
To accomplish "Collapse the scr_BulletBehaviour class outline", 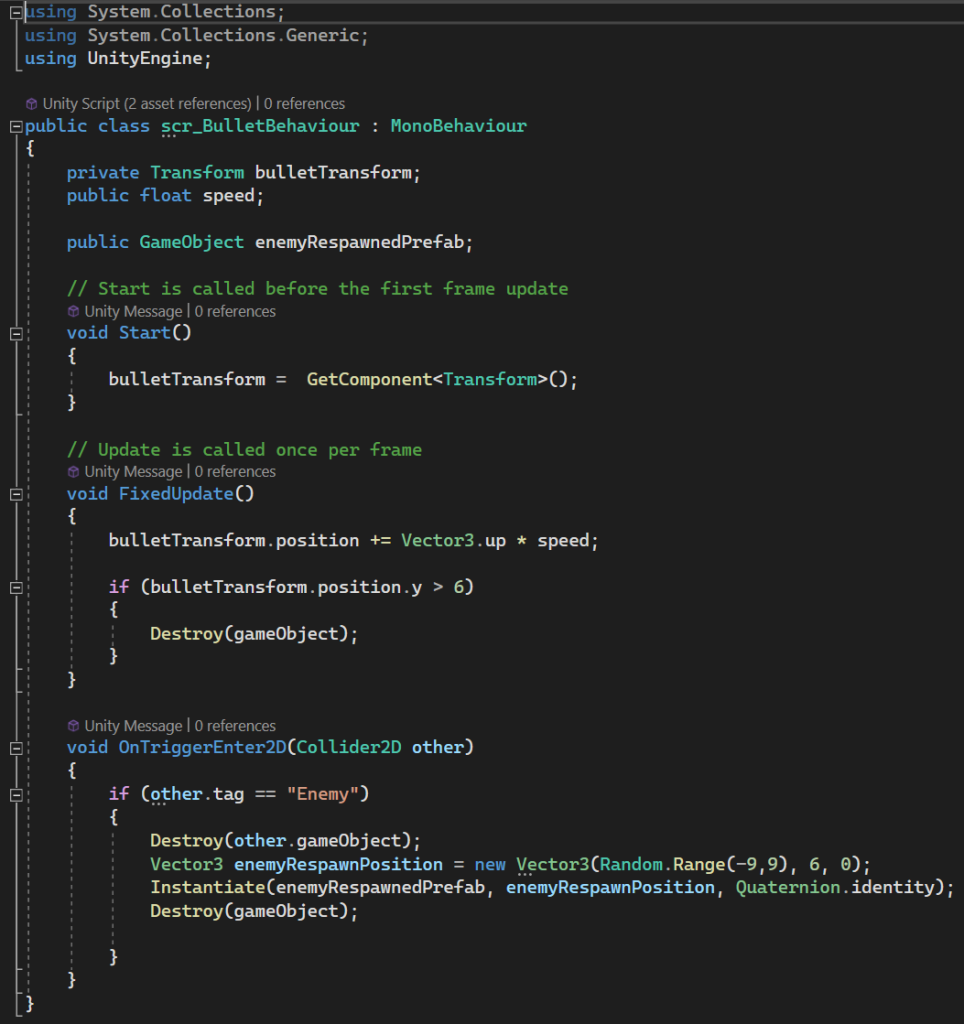I will (15, 127).
